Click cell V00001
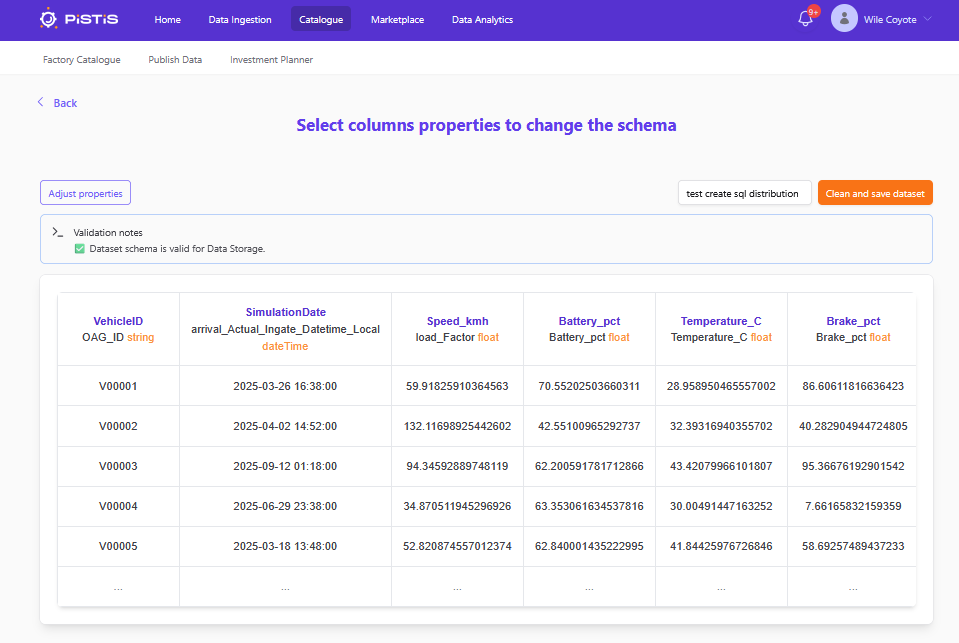The height and width of the screenshot is (643, 959). pos(118,386)
